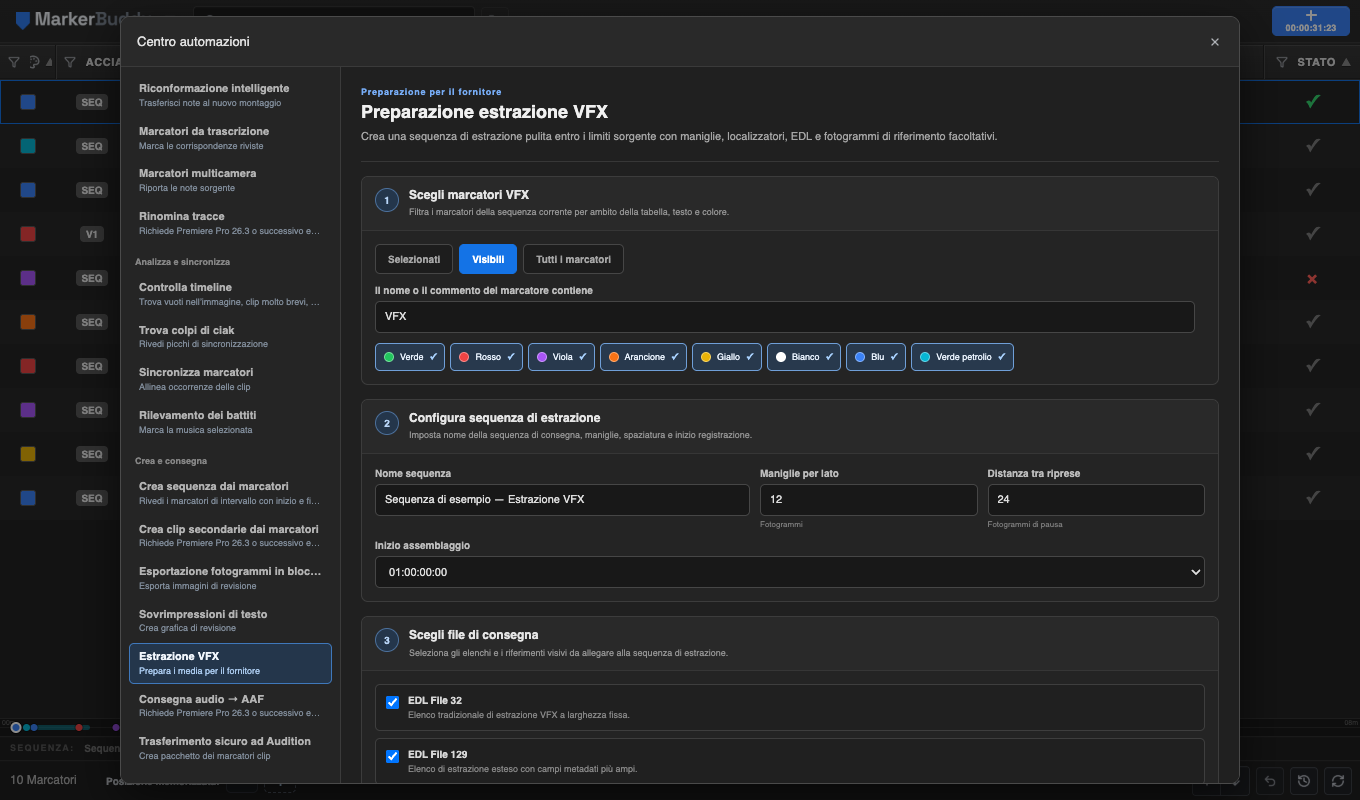Toggle the Verde petrolio color filter chip
1360x800 pixels.
[x=962, y=357]
